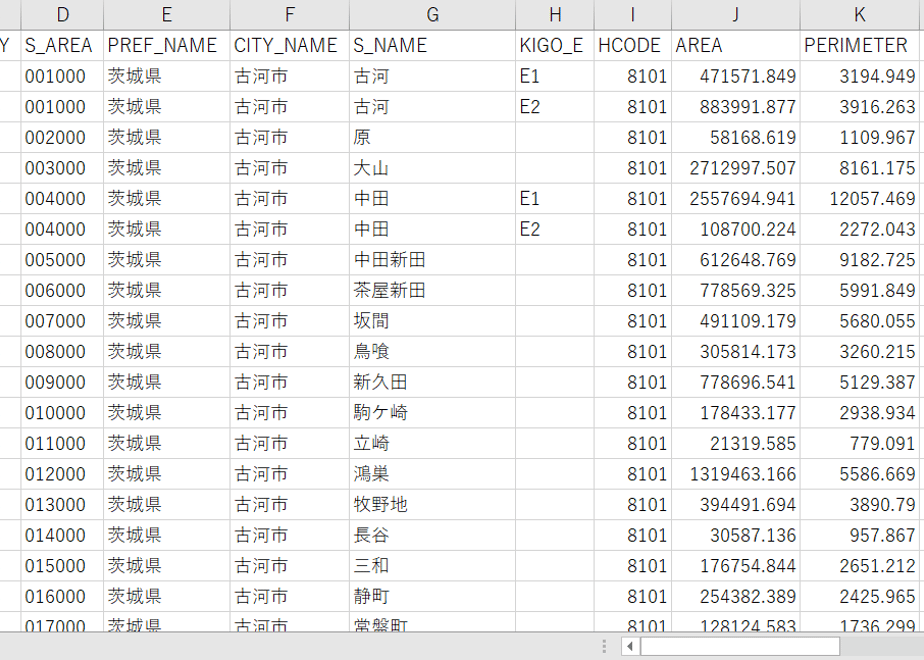Select the area cell 108700.224
The width and height of the screenshot is (924, 660).
click(x=735, y=229)
